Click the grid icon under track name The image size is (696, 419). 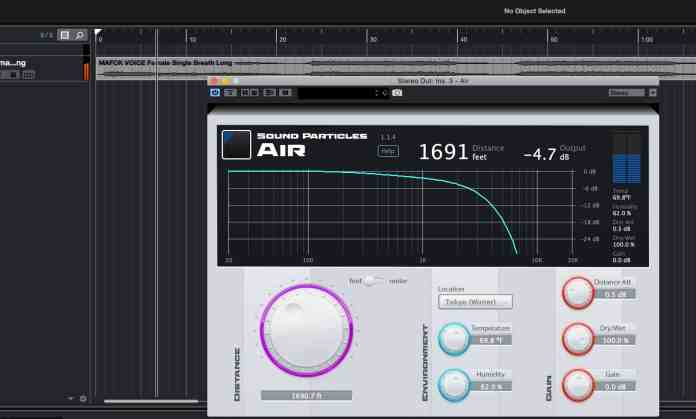click(x=28, y=75)
